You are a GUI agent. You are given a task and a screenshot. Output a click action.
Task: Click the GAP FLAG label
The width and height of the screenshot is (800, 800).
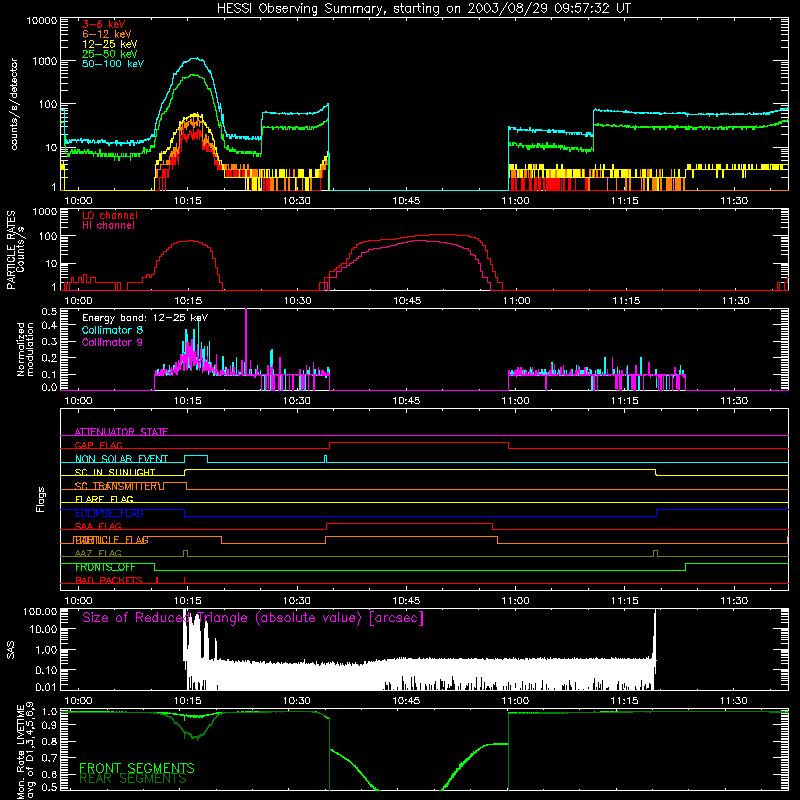pyautogui.click(x=98, y=445)
